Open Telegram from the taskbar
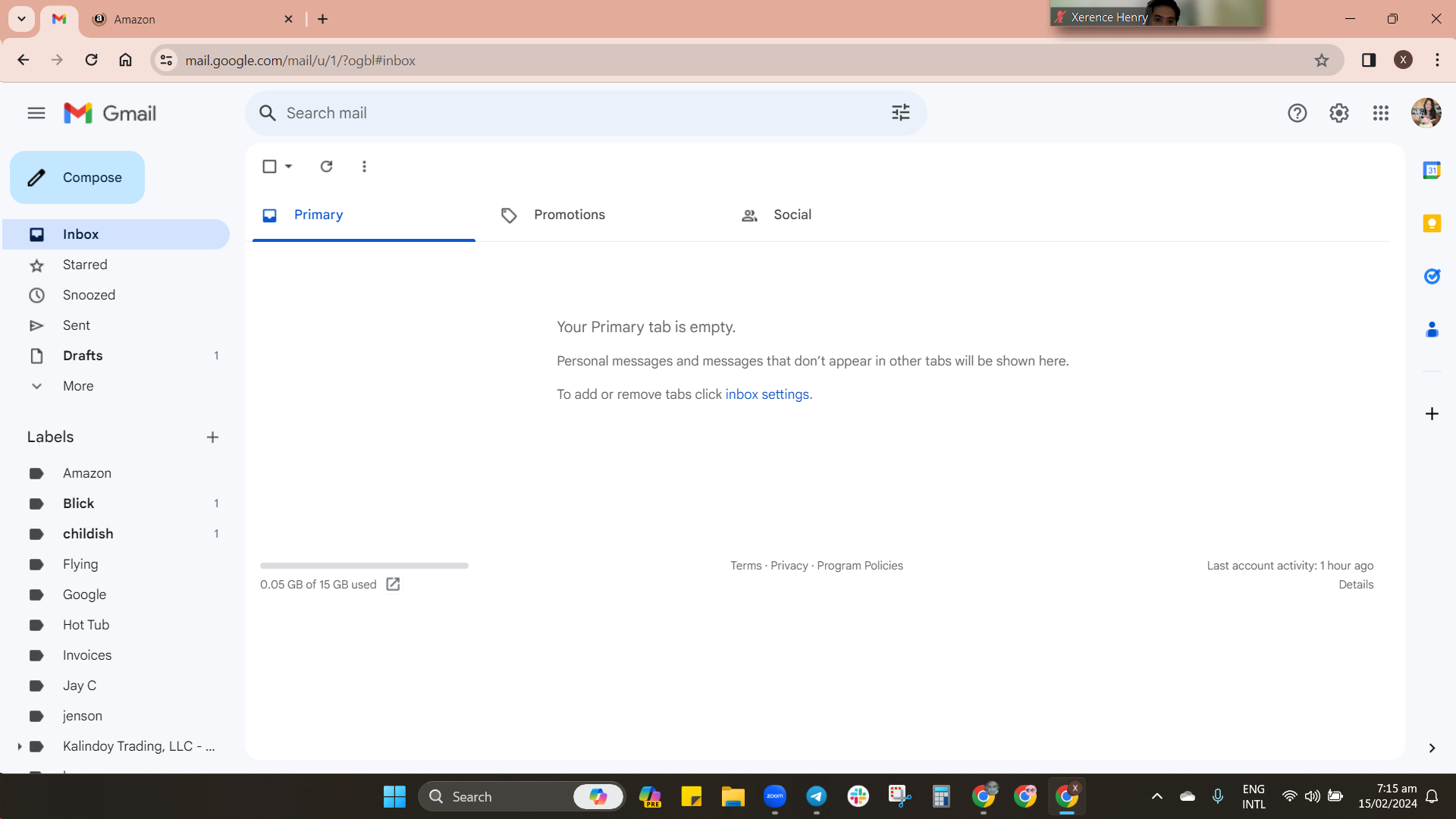The height and width of the screenshot is (819, 1456). pos(816,796)
